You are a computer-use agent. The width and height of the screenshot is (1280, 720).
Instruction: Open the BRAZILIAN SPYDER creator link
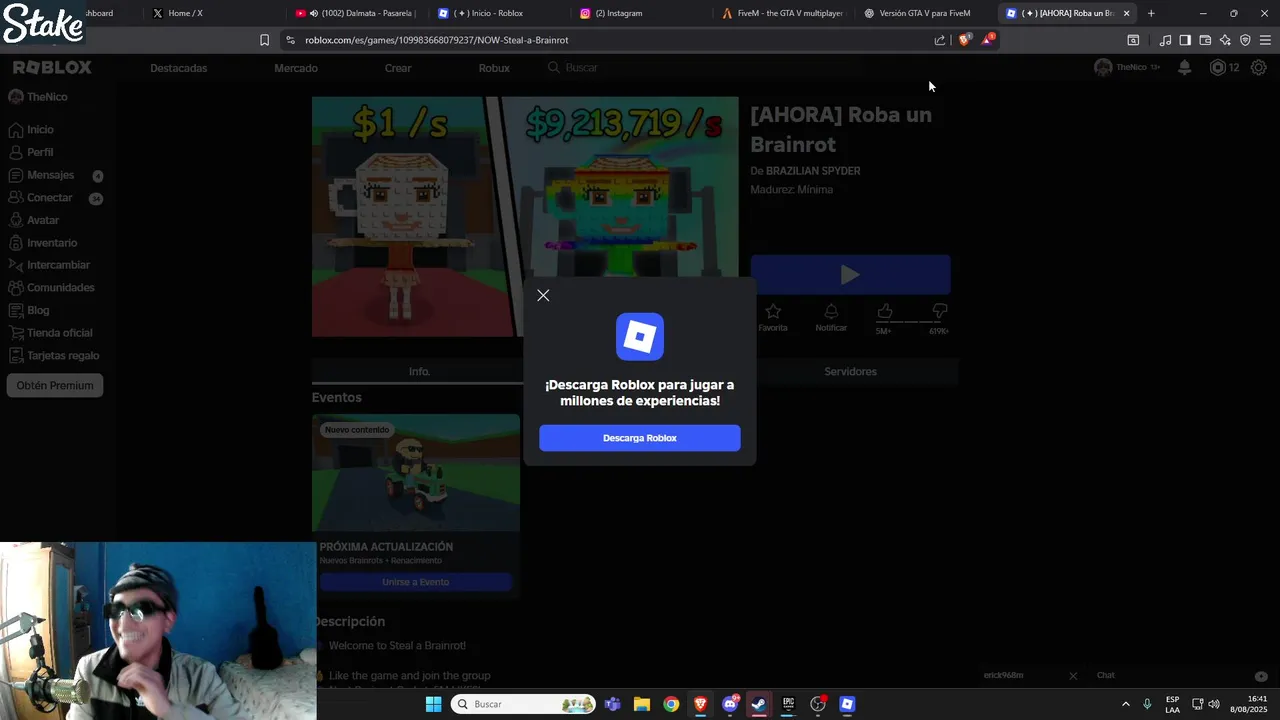(x=813, y=171)
